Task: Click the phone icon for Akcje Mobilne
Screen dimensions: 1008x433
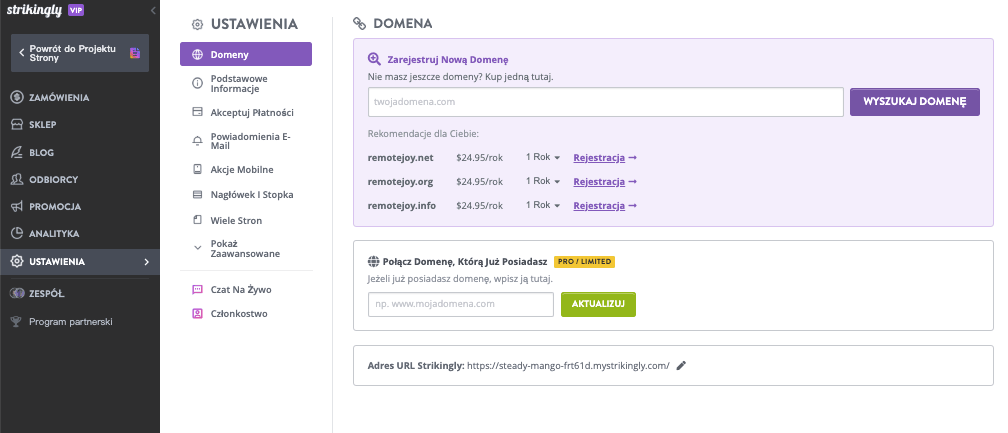Action: tap(197, 170)
